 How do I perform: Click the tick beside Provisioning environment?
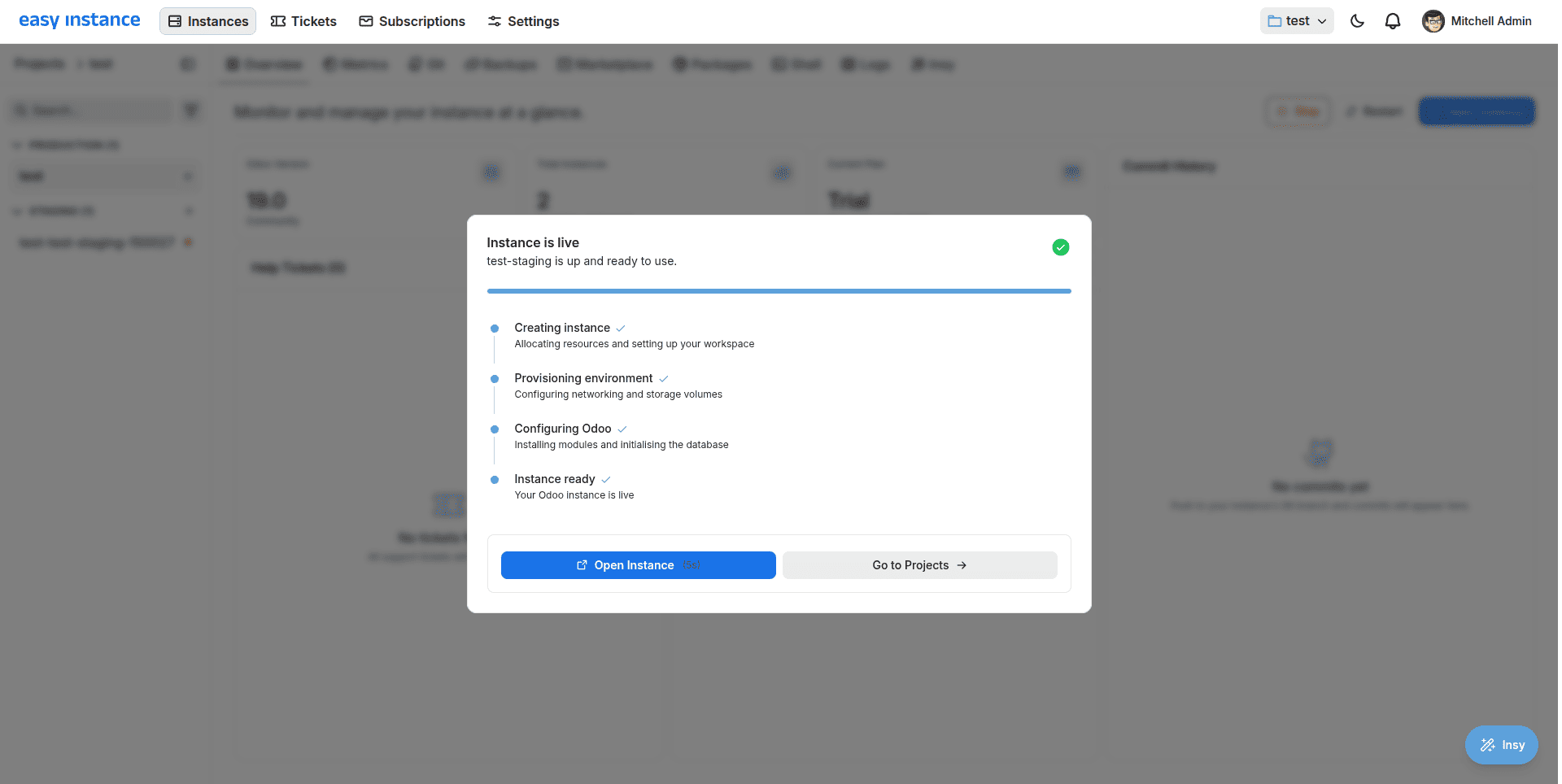click(x=664, y=379)
